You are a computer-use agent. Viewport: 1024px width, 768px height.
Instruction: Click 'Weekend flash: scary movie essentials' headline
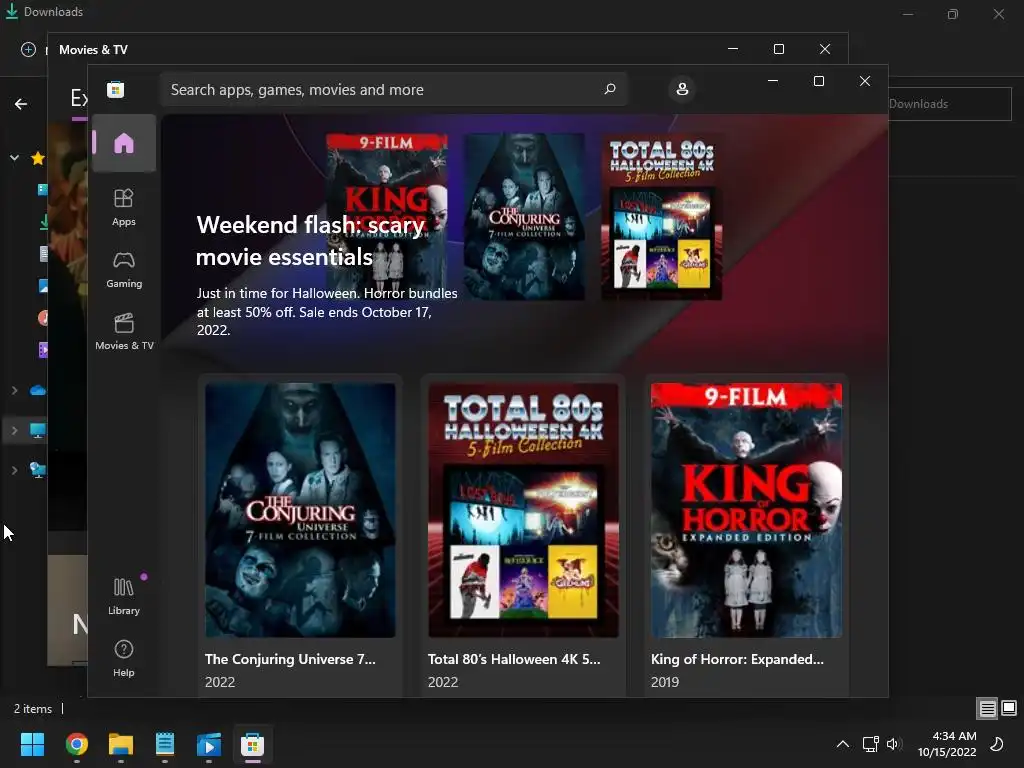pyautogui.click(x=310, y=240)
